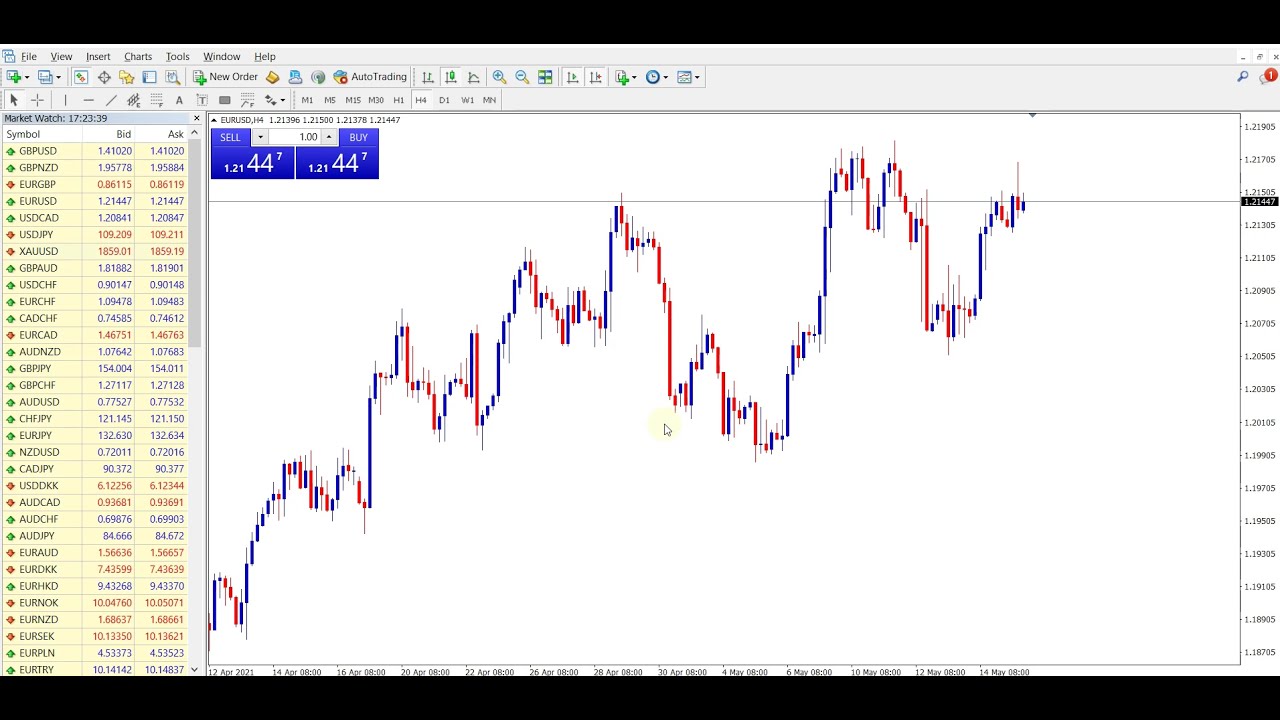The image size is (1280, 720).
Task: Switch chart to Bar Chart style
Action: click(x=428, y=77)
